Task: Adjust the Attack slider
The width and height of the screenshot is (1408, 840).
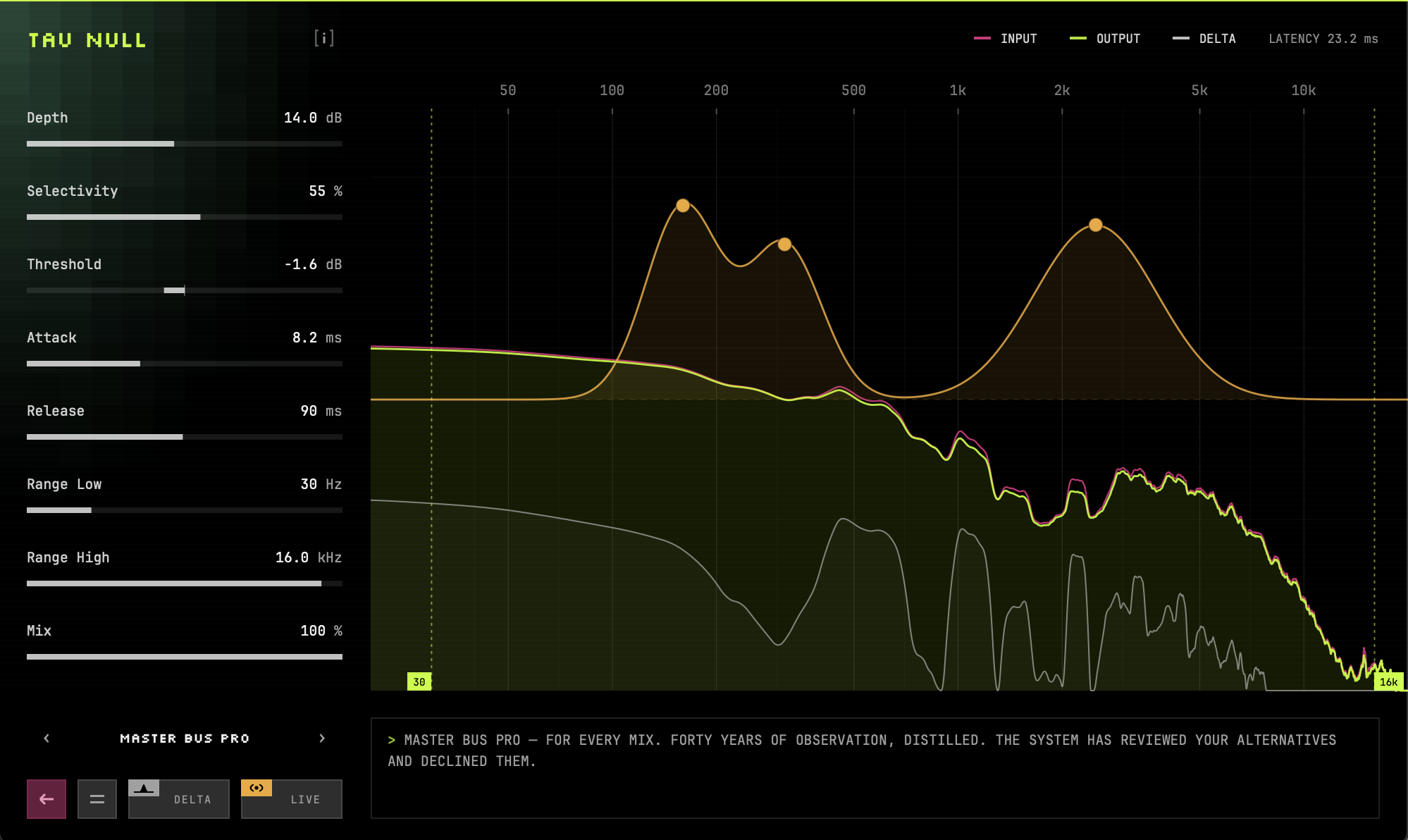Action: click(x=185, y=364)
